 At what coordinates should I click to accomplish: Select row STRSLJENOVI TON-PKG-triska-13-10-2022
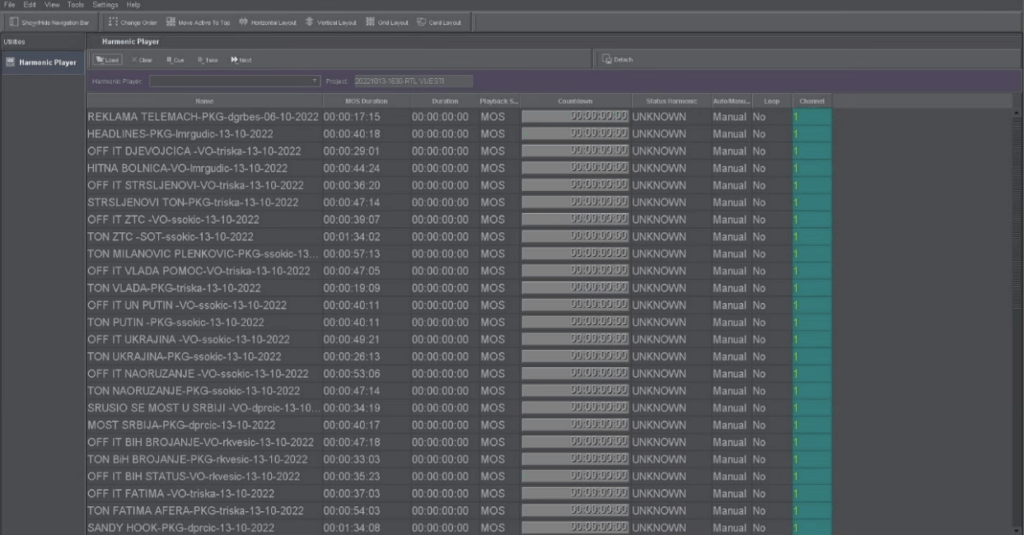[459, 203]
